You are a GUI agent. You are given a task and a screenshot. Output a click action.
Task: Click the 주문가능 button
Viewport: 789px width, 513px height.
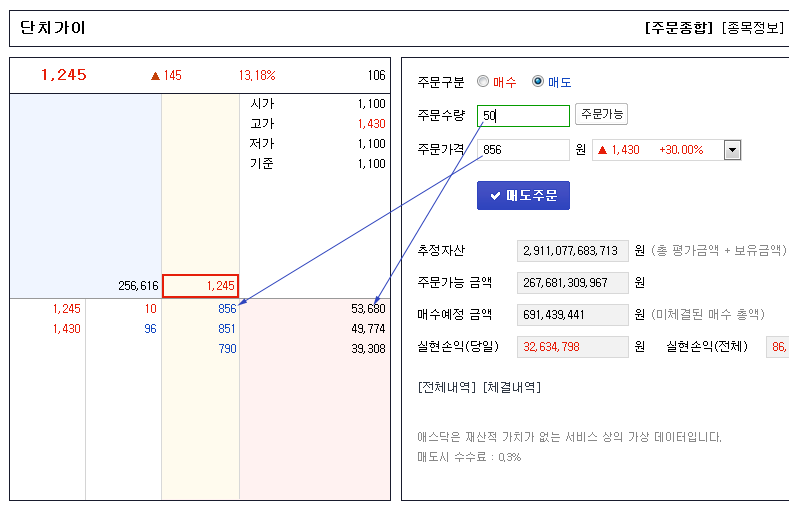tap(601, 114)
